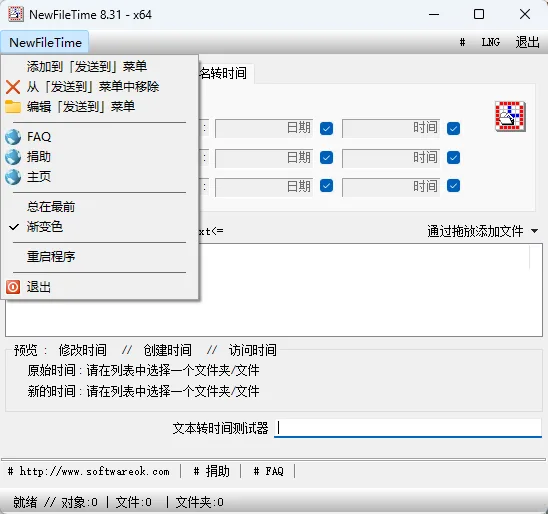548x514 pixels.
Task: Click status bar text 文件:0
Action: (134, 502)
